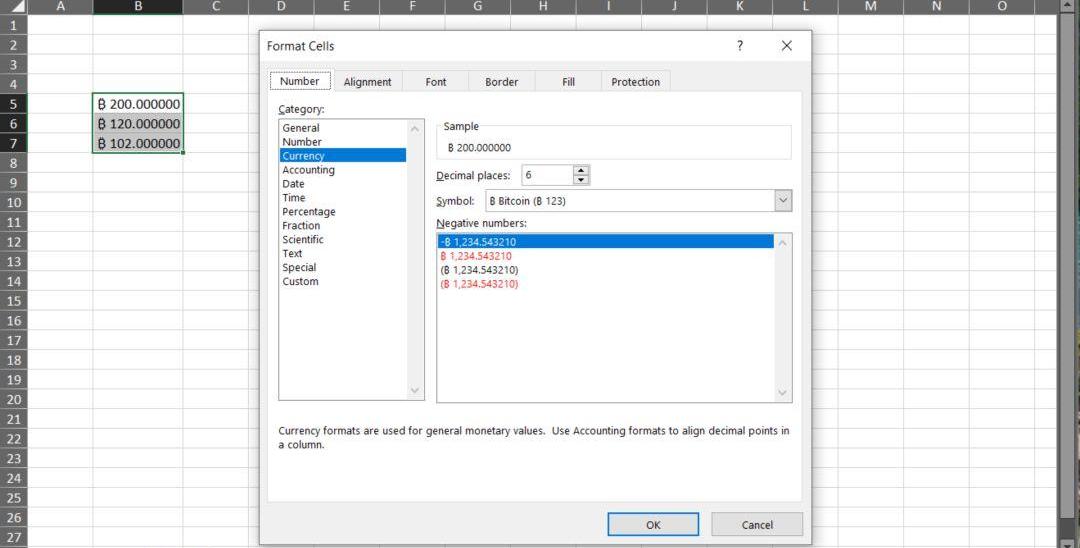Select the General category
Image resolution: width=1080 pixels, height=548 pixels.
click(x=343, y=128)
